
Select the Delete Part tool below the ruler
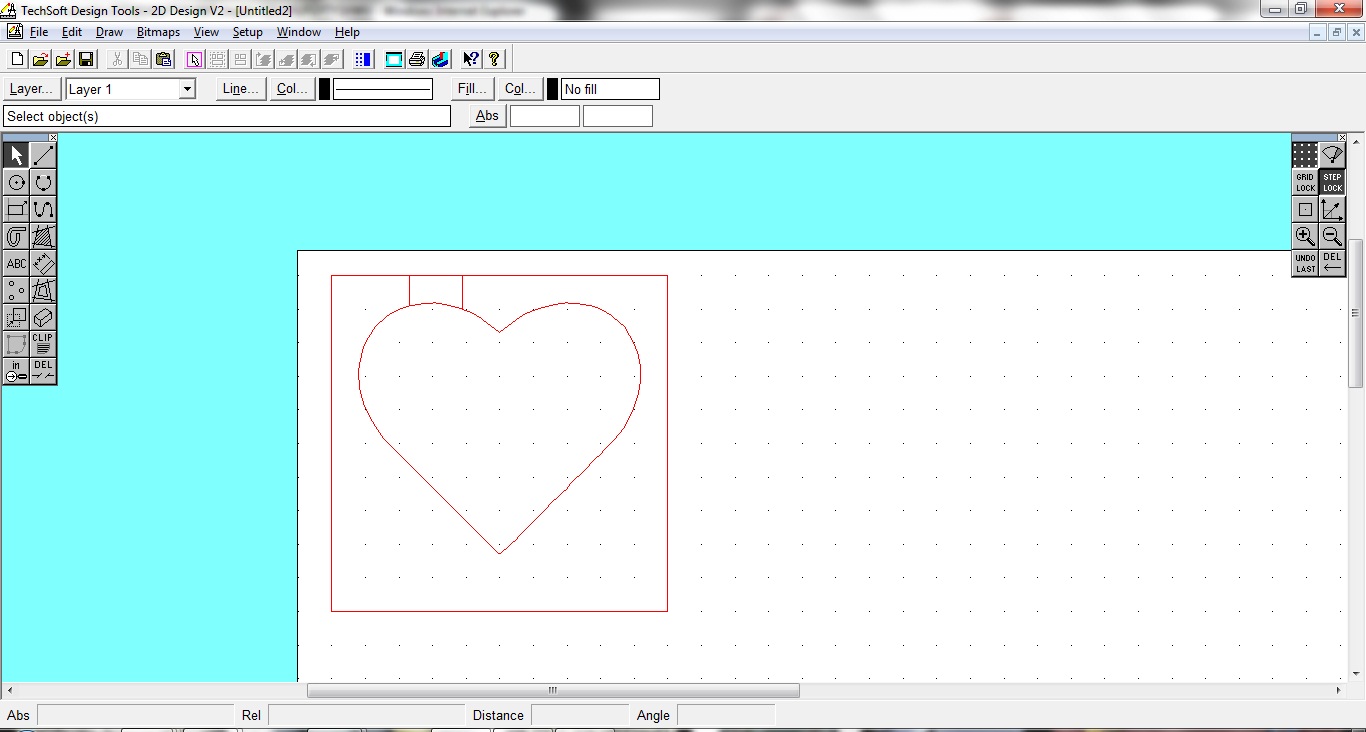coord(43,290)
